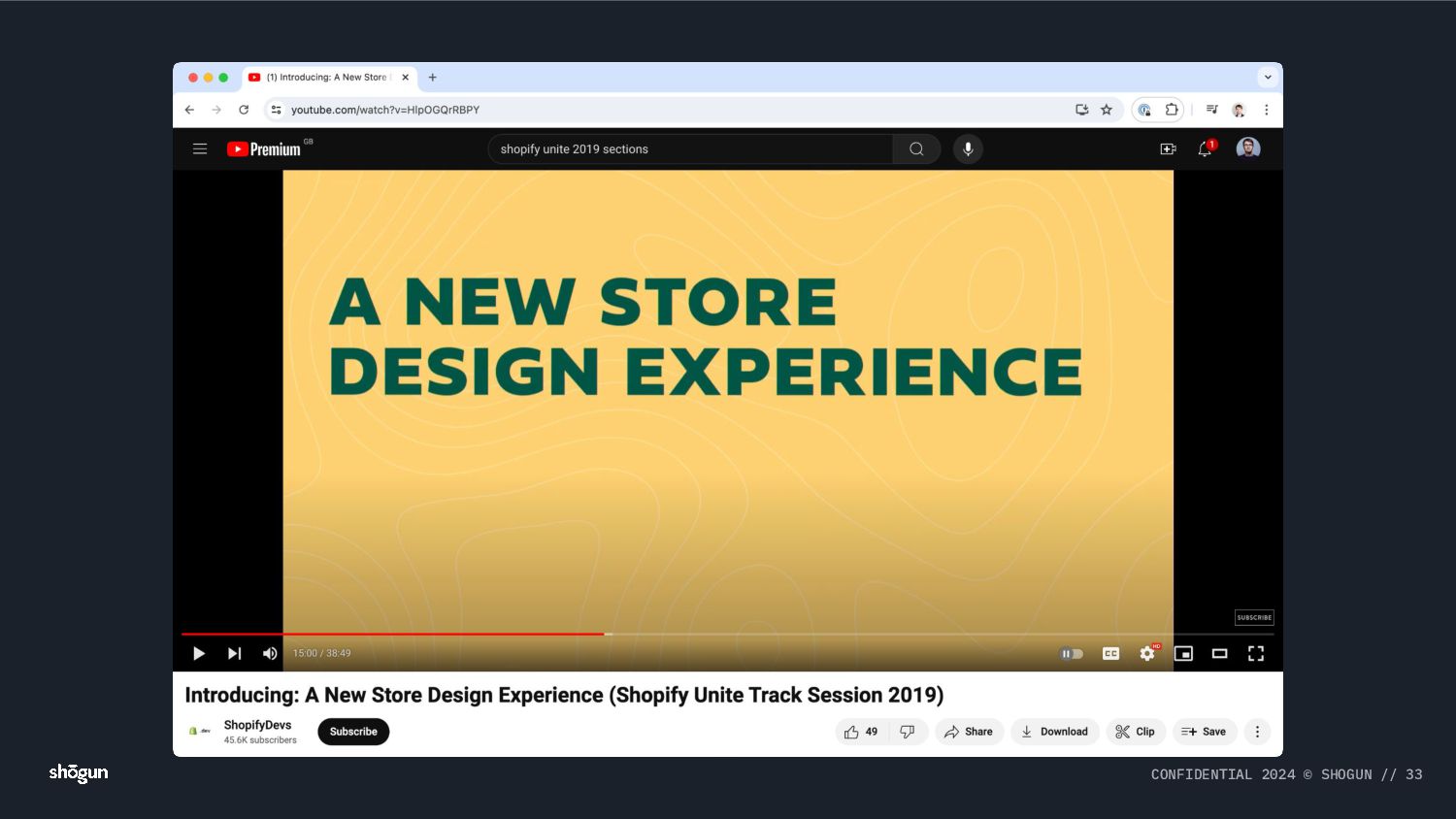
Task: Dislike the video
Action: point(908,732)
